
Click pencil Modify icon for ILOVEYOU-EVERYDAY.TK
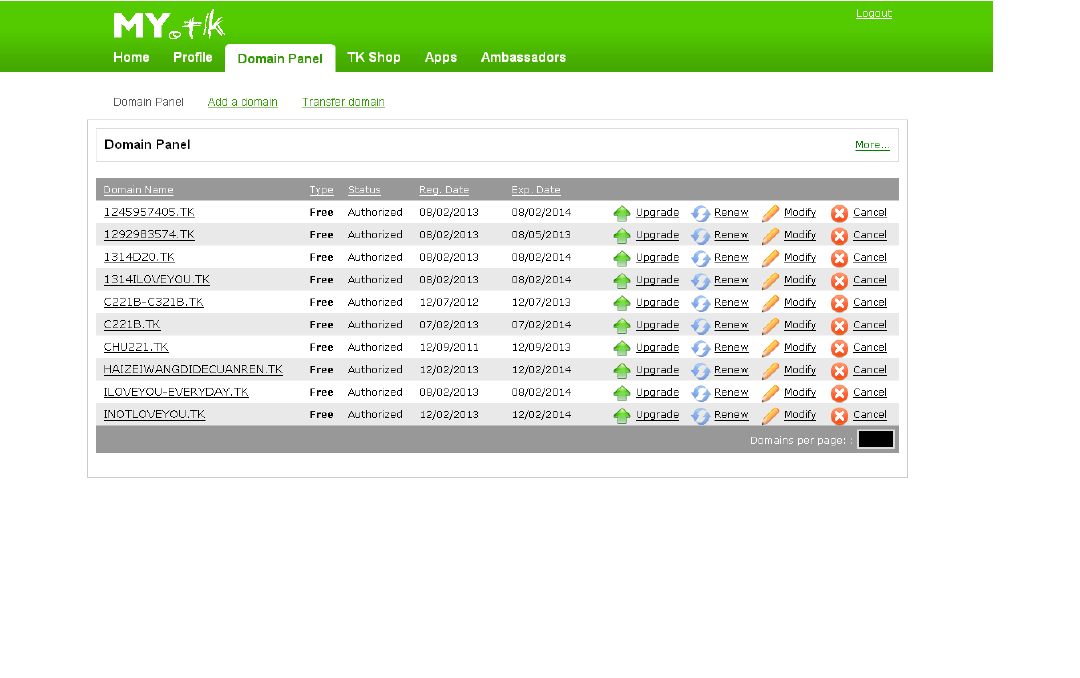coord(770,393)
